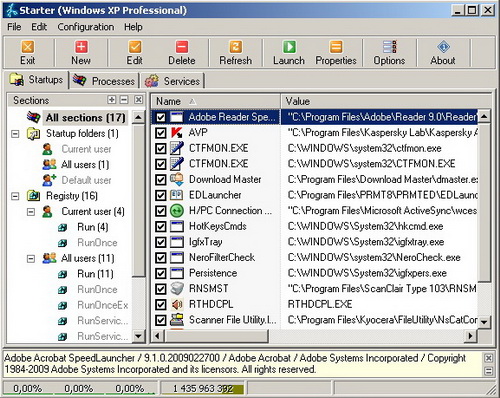The height and width of the screenshot is (398, 500).
Task: Click the Value column header
Action: (x=386, y=101)
